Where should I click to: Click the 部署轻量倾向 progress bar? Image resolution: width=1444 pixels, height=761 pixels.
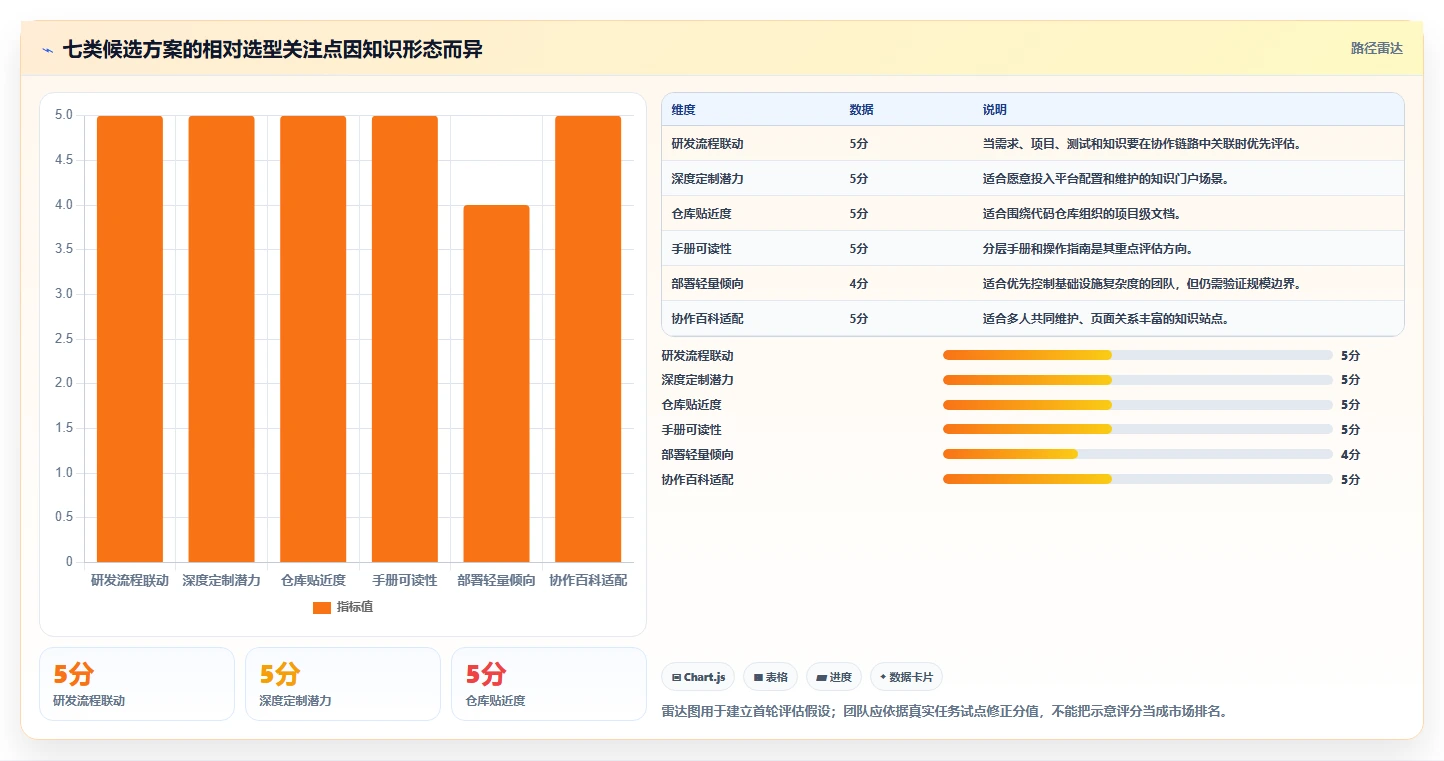coord(1138,454)
